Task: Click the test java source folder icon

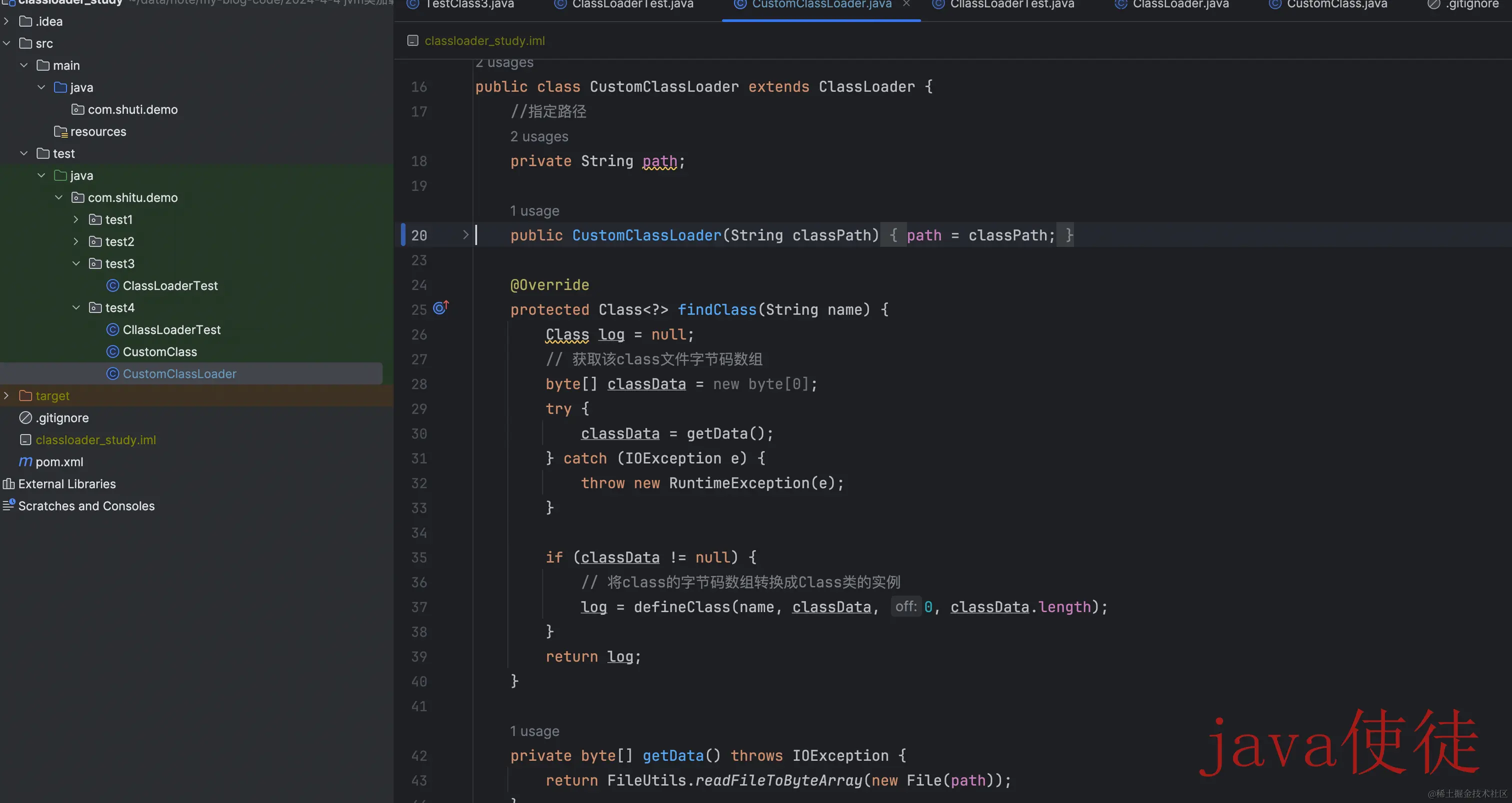Action: [x=60, y=175]
